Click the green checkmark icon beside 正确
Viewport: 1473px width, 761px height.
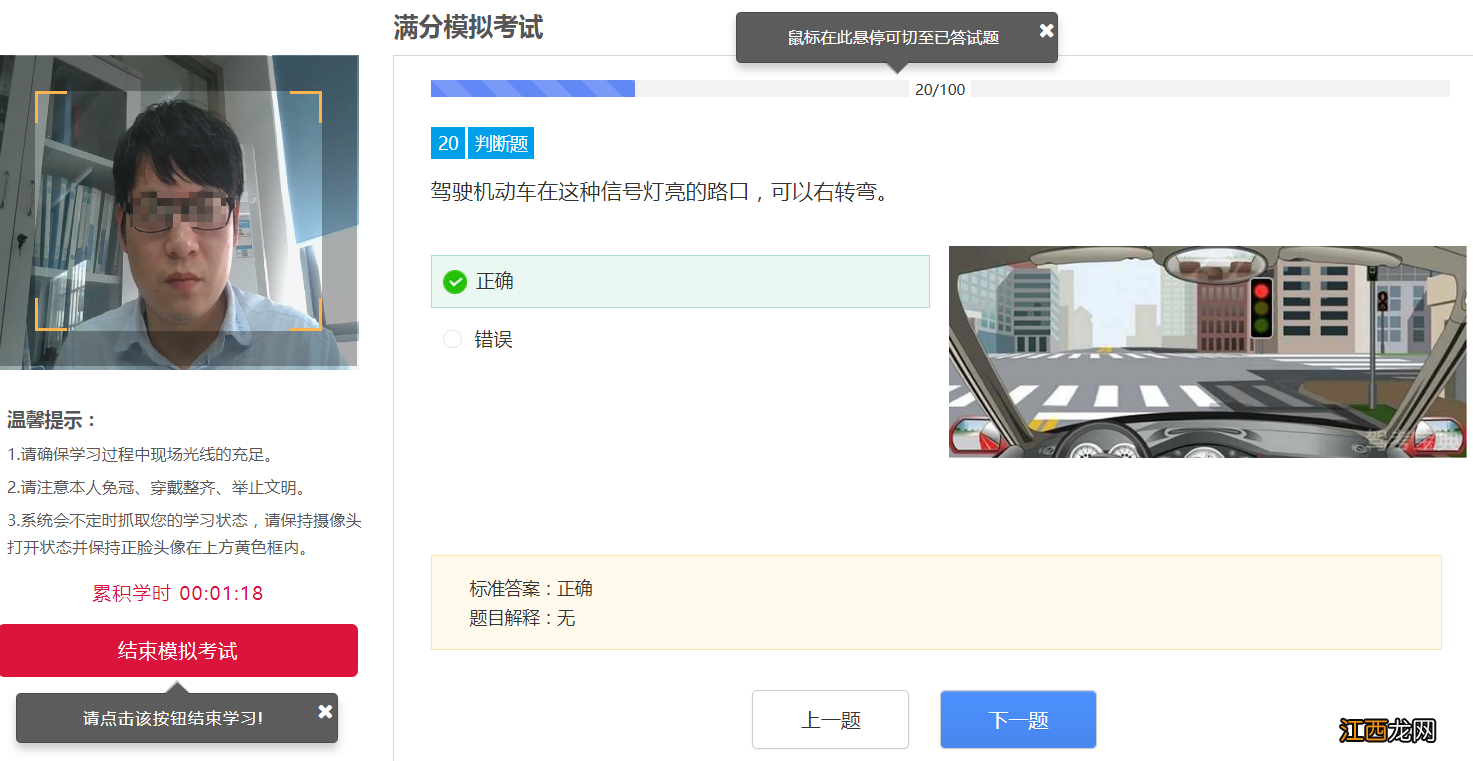pos(455,282)
